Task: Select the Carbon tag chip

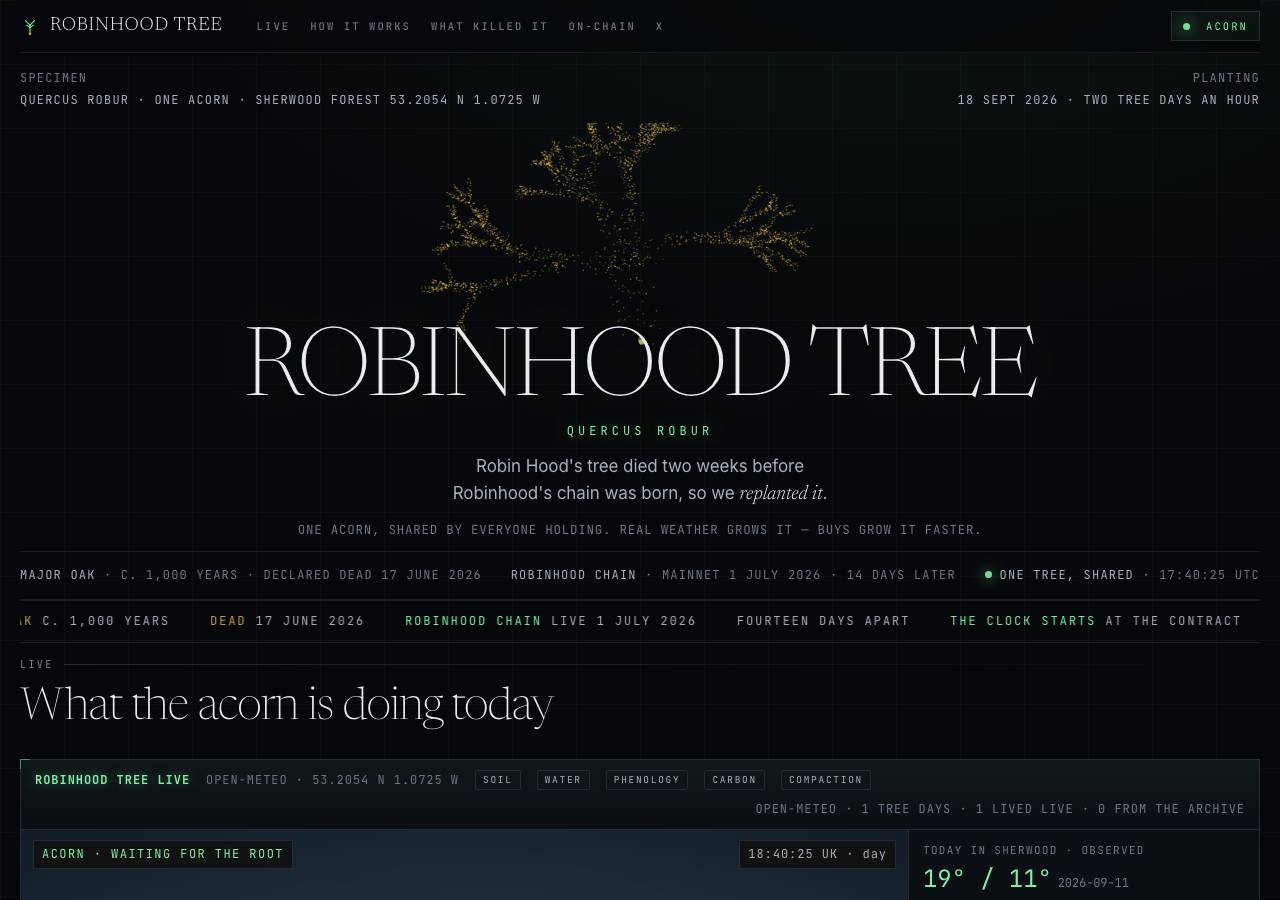Action: (x=735, y=780)
